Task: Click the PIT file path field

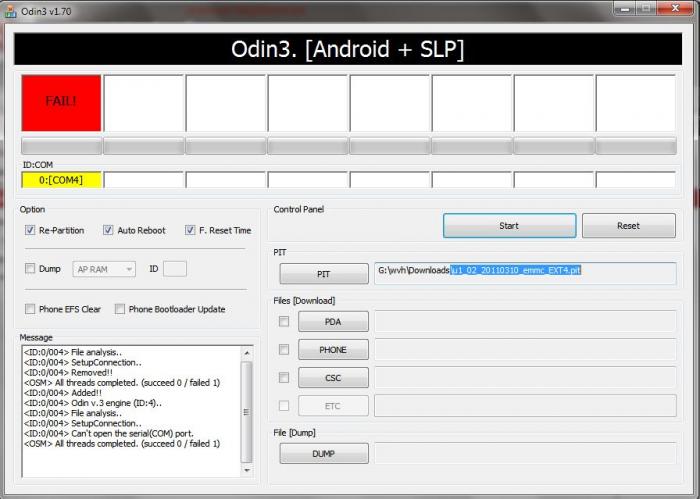Action: click(525, 273)
